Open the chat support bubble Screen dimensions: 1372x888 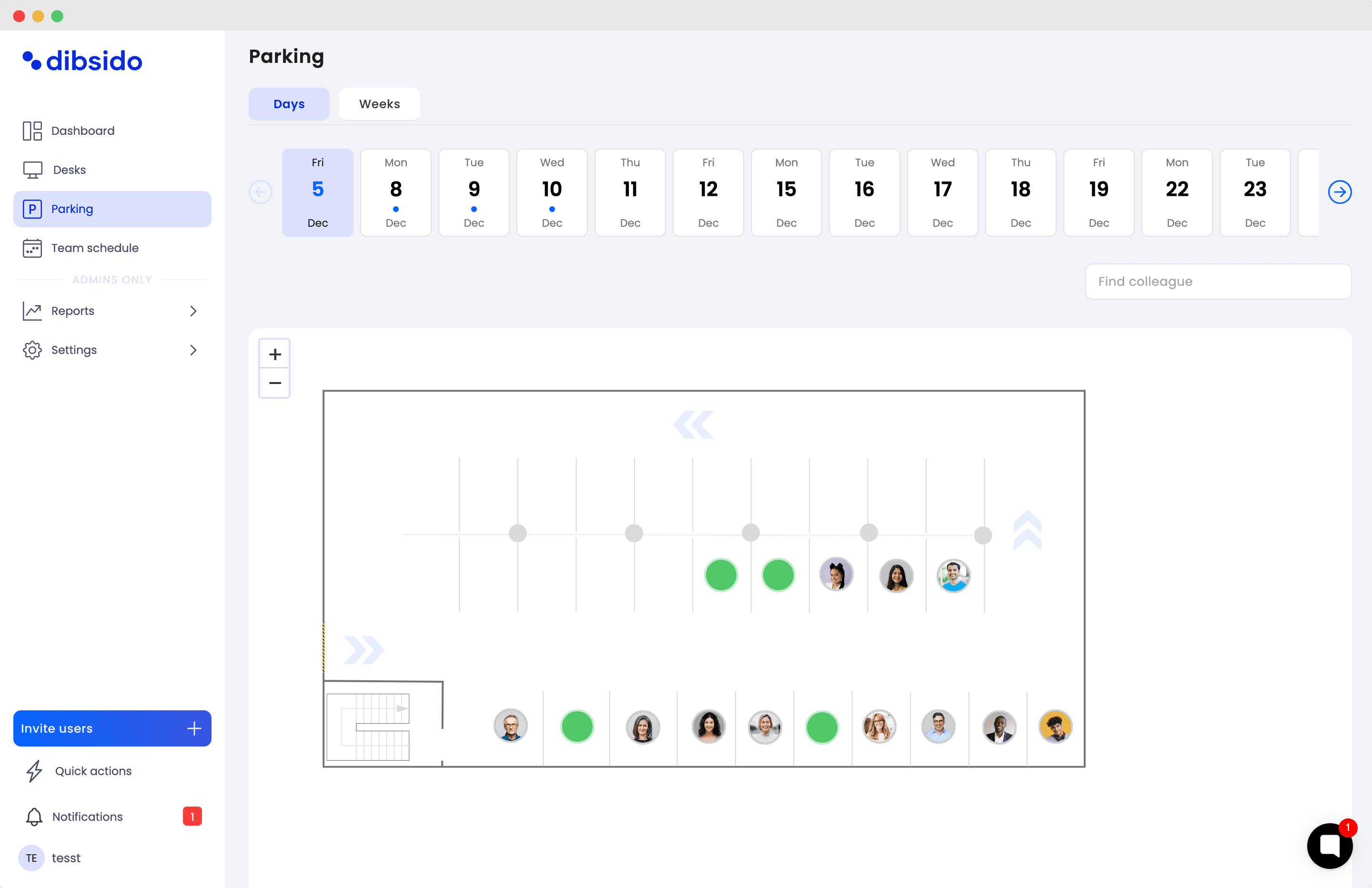[x=1330, y=845]
